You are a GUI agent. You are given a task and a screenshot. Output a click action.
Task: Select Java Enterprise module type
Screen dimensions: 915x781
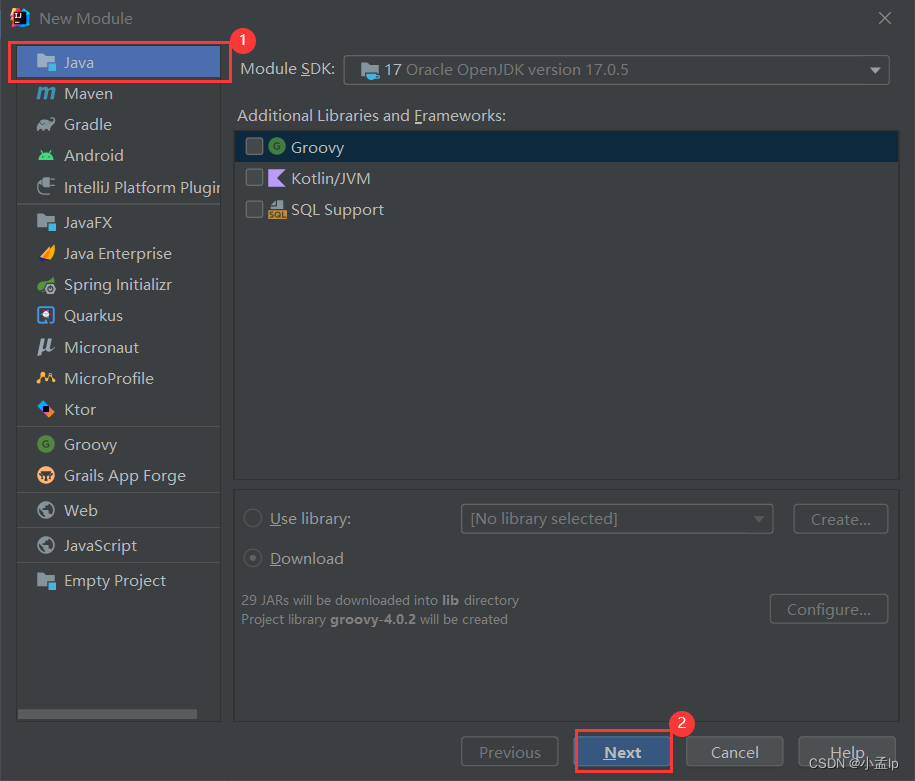tap(118, 253)
